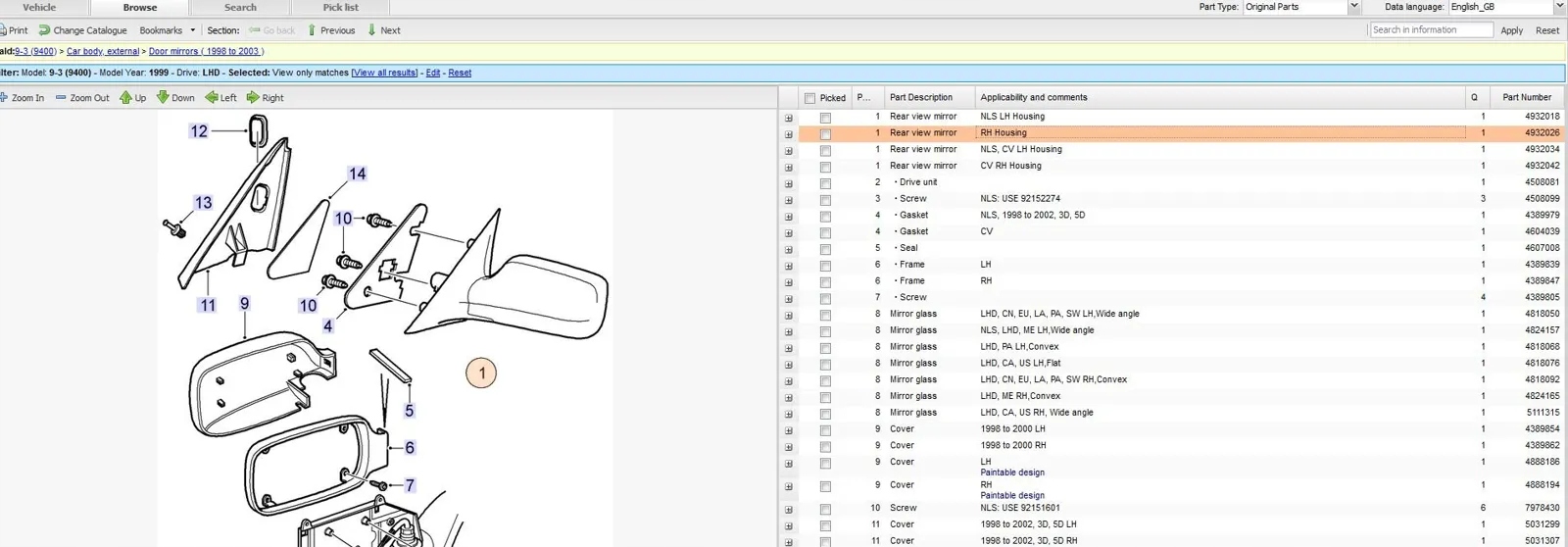Open the Car body, external breadcrumb
This screenshot has width=1568, height=547.
click(103, 51)
